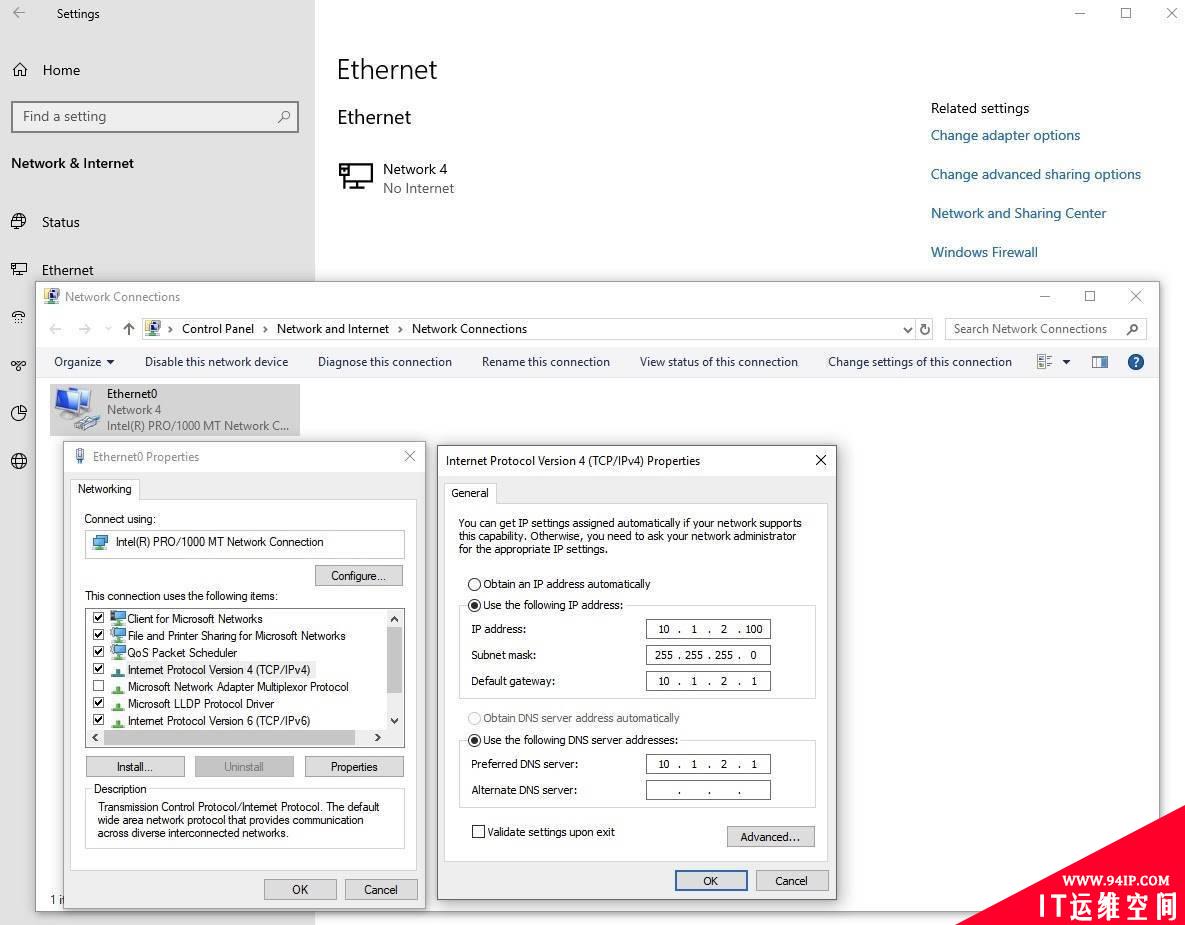The height and width of the screenshot is (925, 1185).
Task: Select the General tab in IPv4 Properties
Action: click(x=470, y=493)
